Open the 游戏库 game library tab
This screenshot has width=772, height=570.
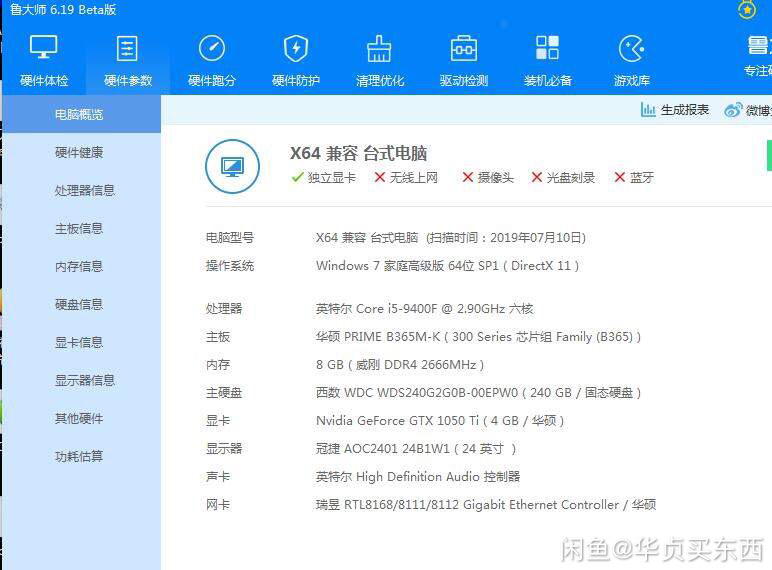point(632,60)
